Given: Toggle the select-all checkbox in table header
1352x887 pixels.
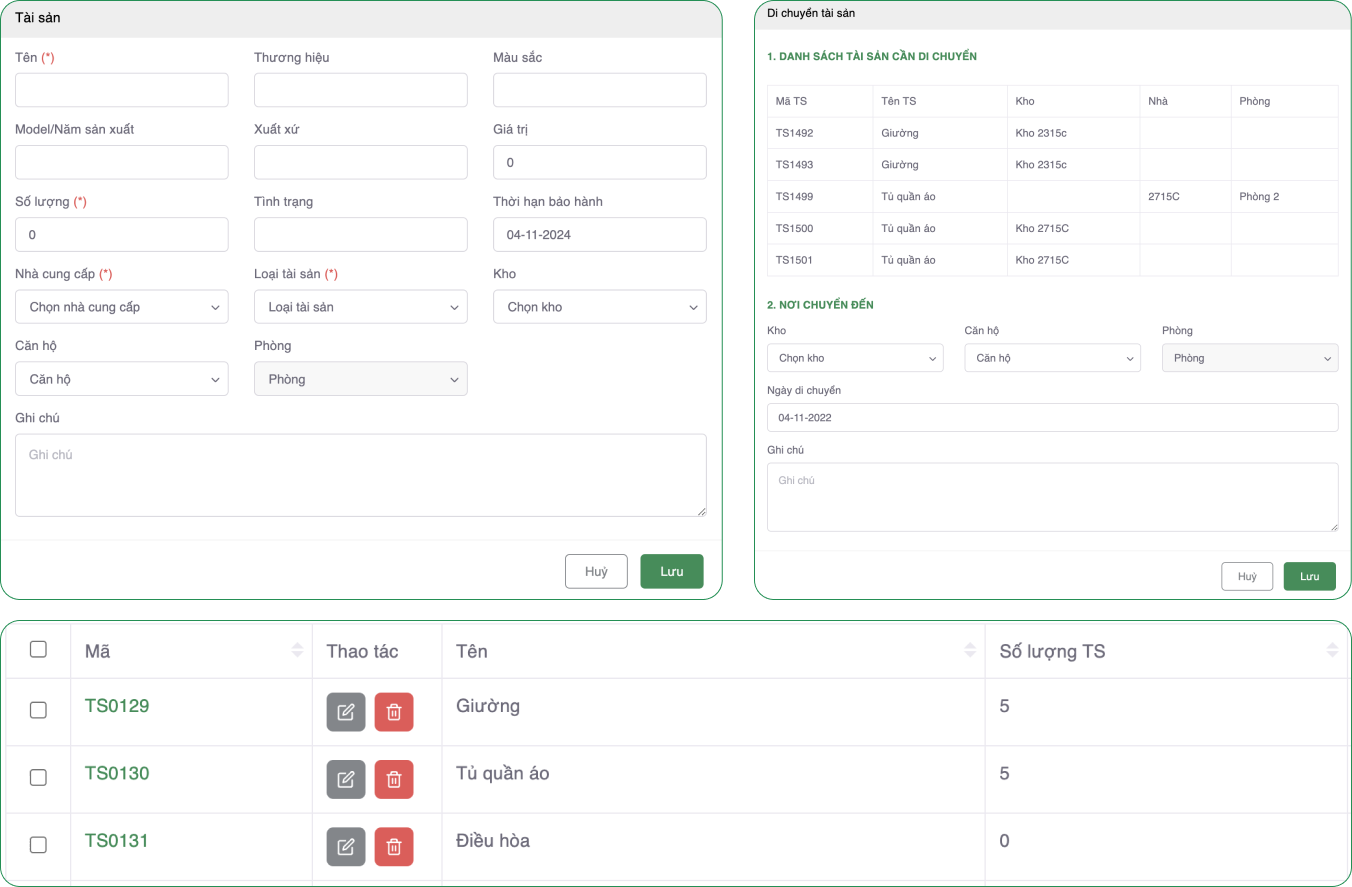Looking at the screenshot, I should (x=38, y=649).
